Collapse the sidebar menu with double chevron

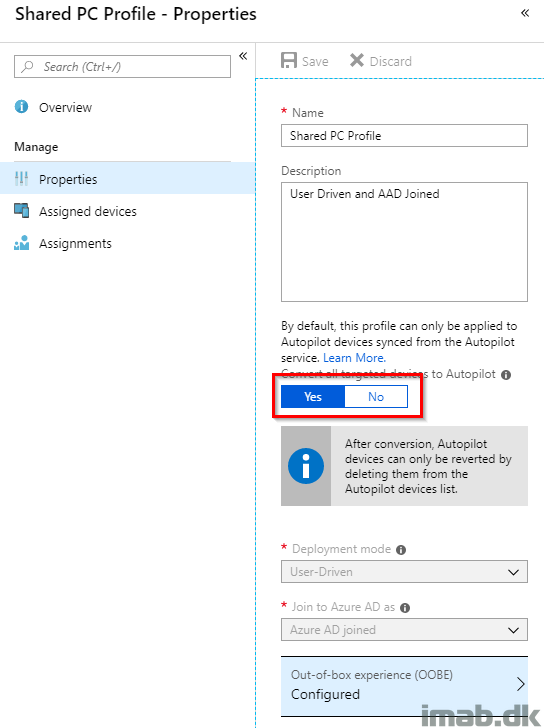point(243,56)
